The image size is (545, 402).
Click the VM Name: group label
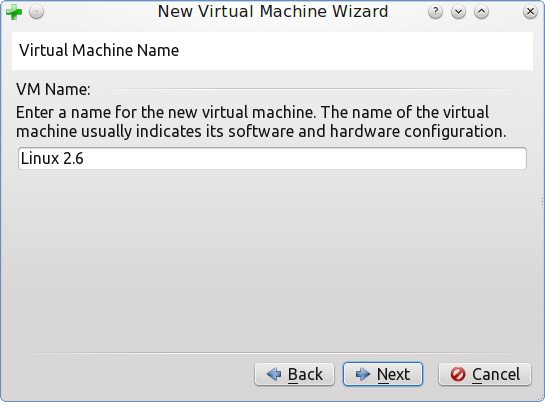point(53,90)
